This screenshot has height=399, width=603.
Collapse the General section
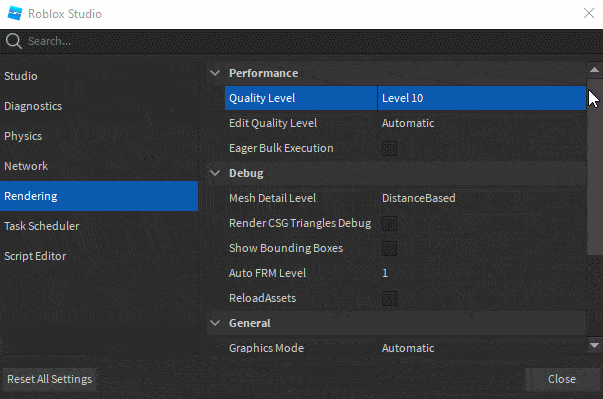[215, 323]
